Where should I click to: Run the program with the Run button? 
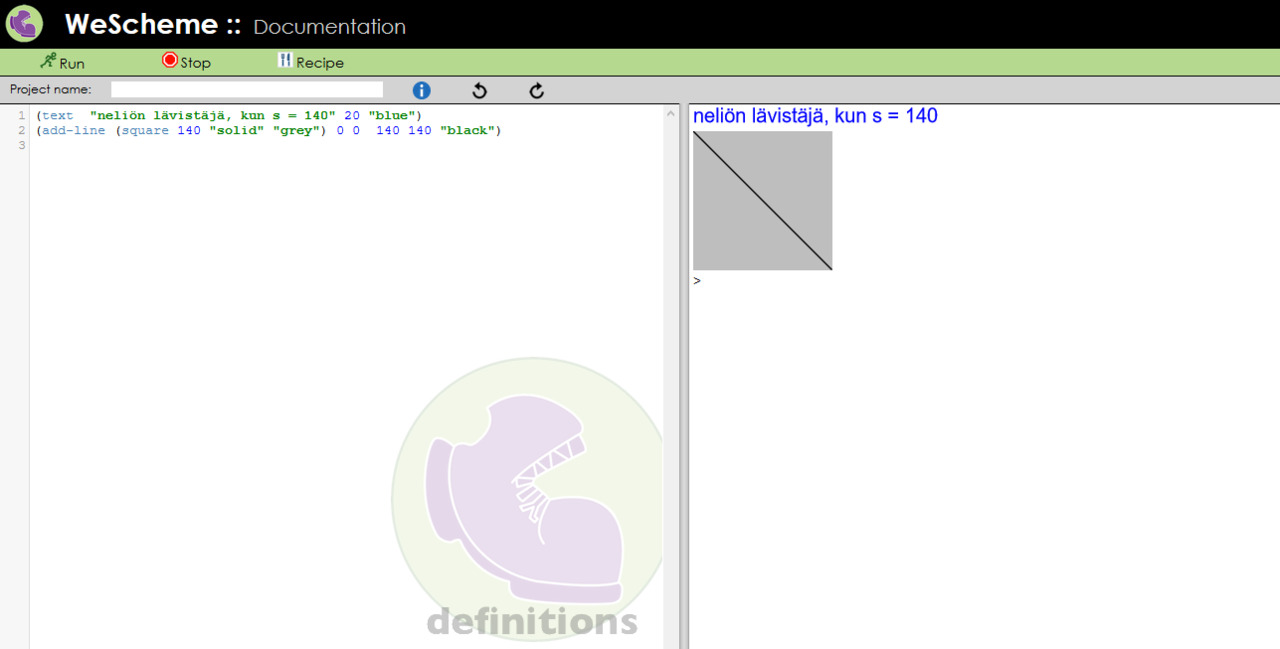62,62
